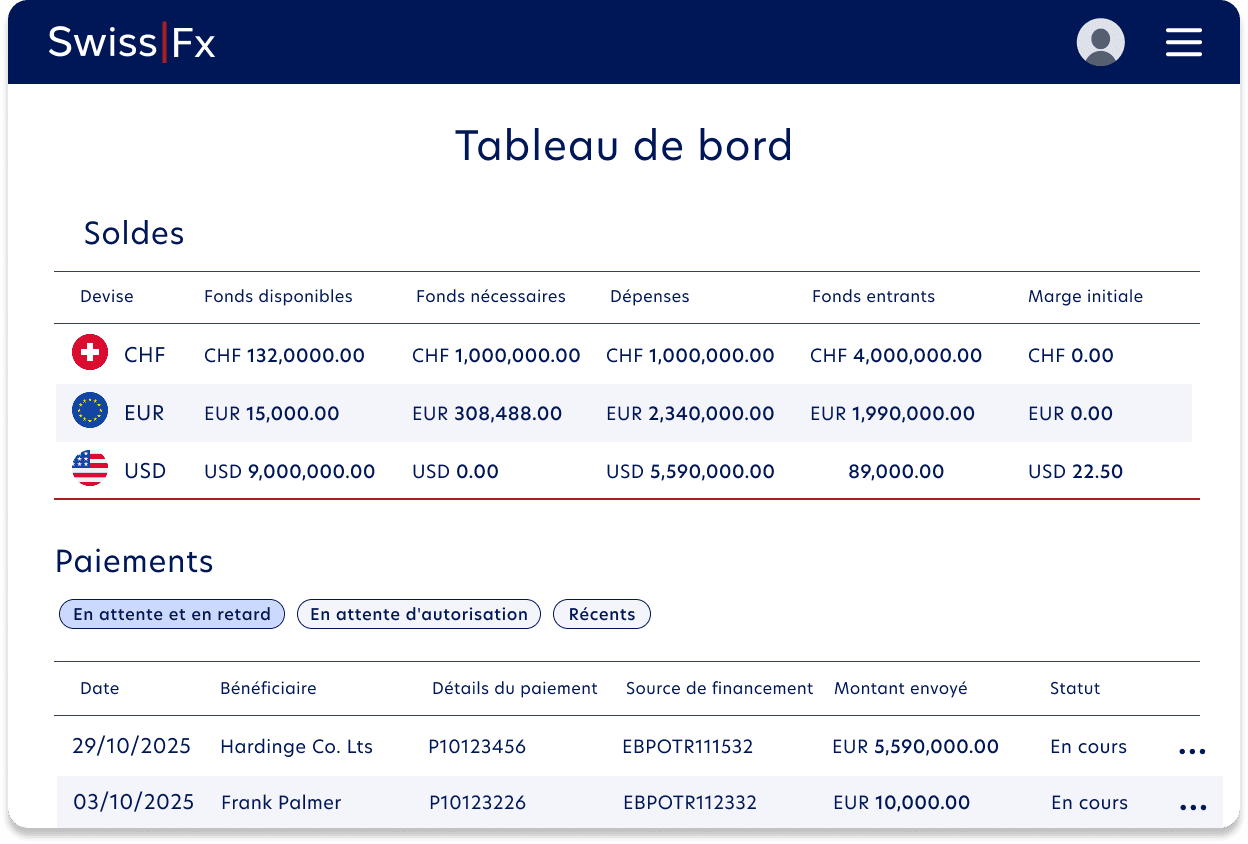Click the payment reference P10123456

click(x=477, y=746)
